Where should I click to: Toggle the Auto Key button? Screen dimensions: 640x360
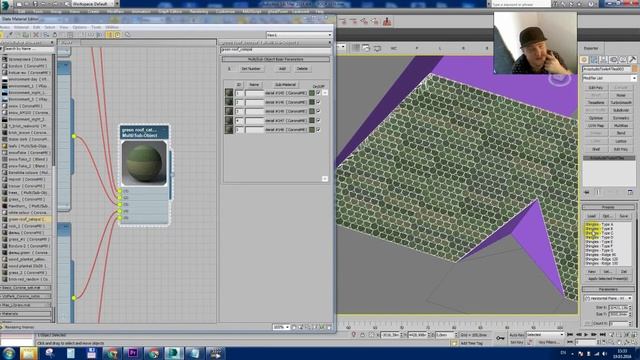point(517,335)
